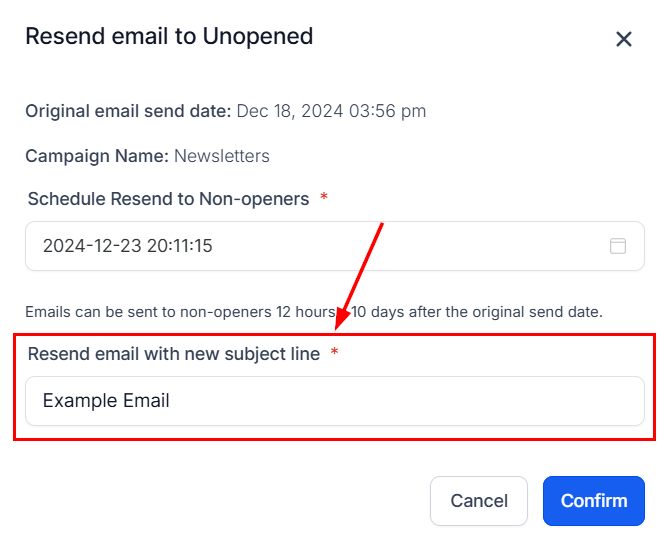The height and width of the screenshot is (546, 672).
Task: Click asterisk beside Schedule Resend label
Action: tap(324, 199)
